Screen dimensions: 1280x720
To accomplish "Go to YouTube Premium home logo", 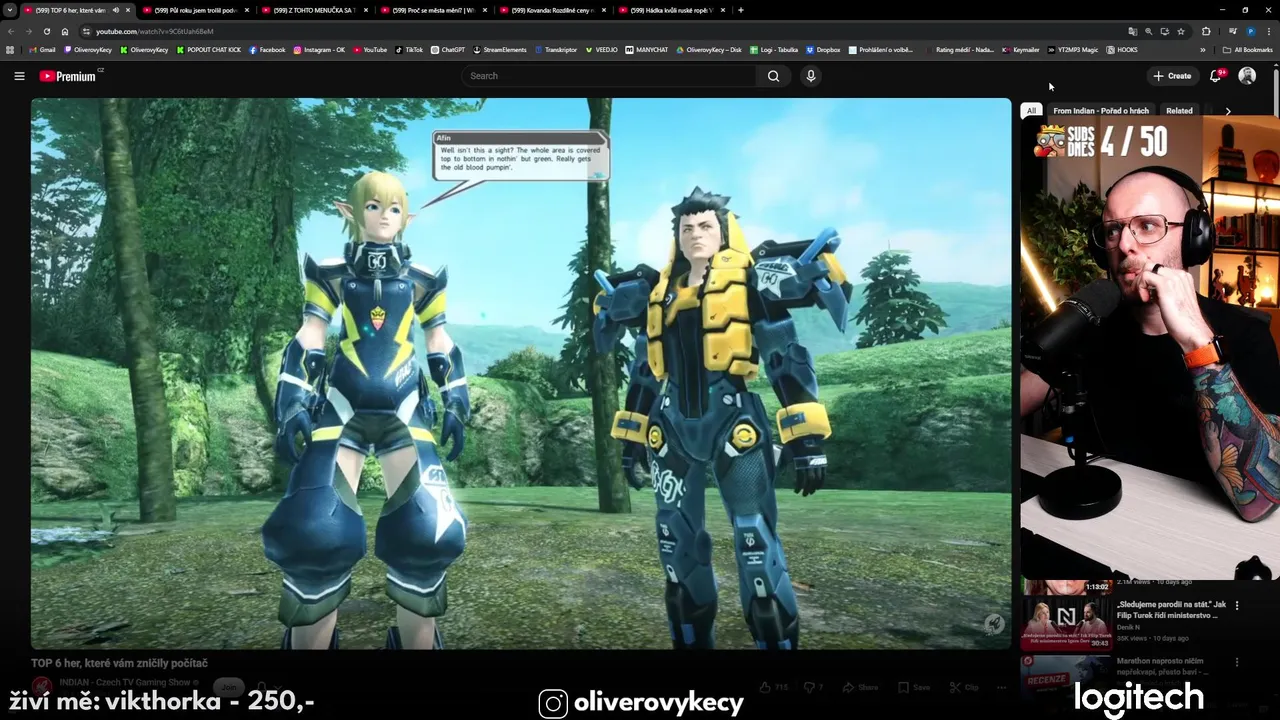I will point(68,76).
